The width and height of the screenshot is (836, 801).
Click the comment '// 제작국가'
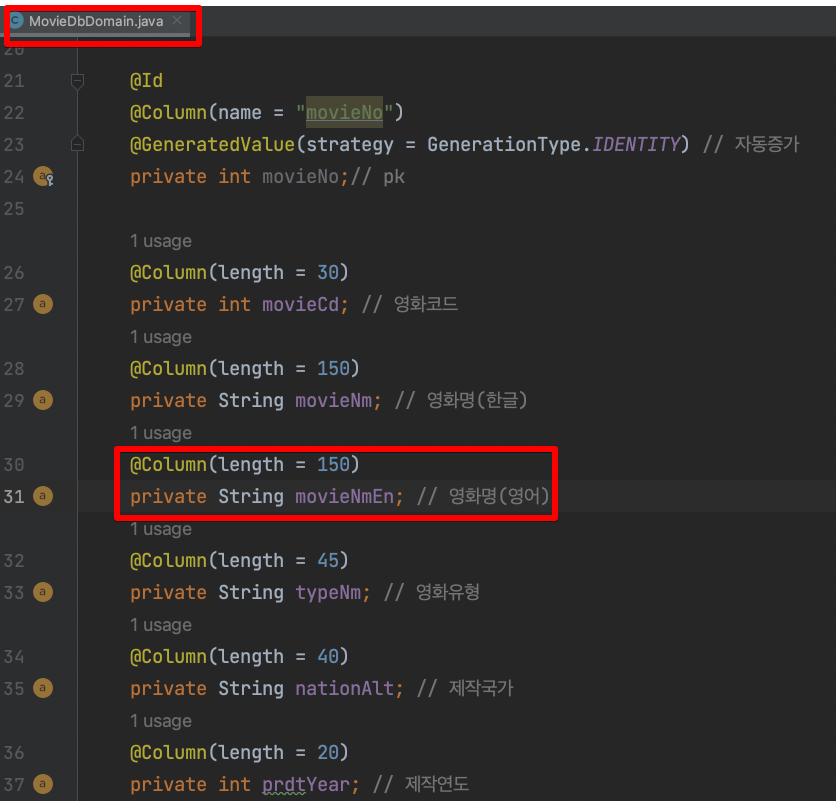(x=465, y=688)
